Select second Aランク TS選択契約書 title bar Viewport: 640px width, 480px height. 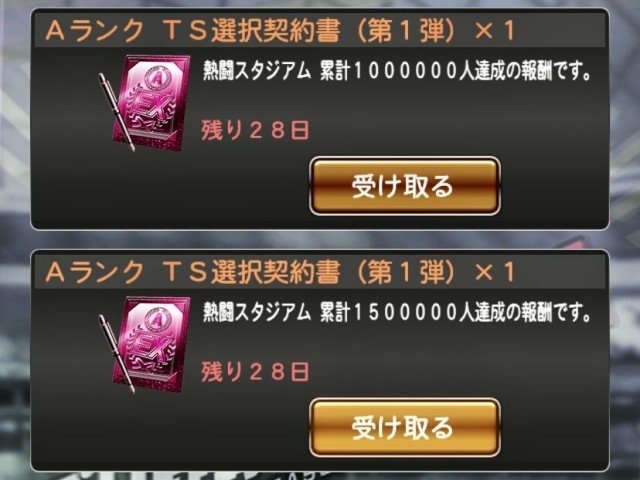click(x=320, y=272)
